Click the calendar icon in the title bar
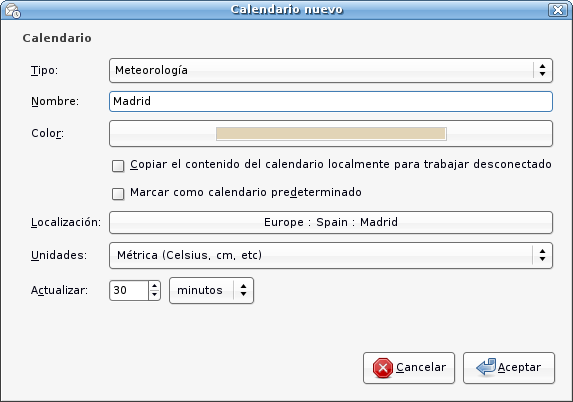Screen dimensions: 573x402 click(13, 10)
